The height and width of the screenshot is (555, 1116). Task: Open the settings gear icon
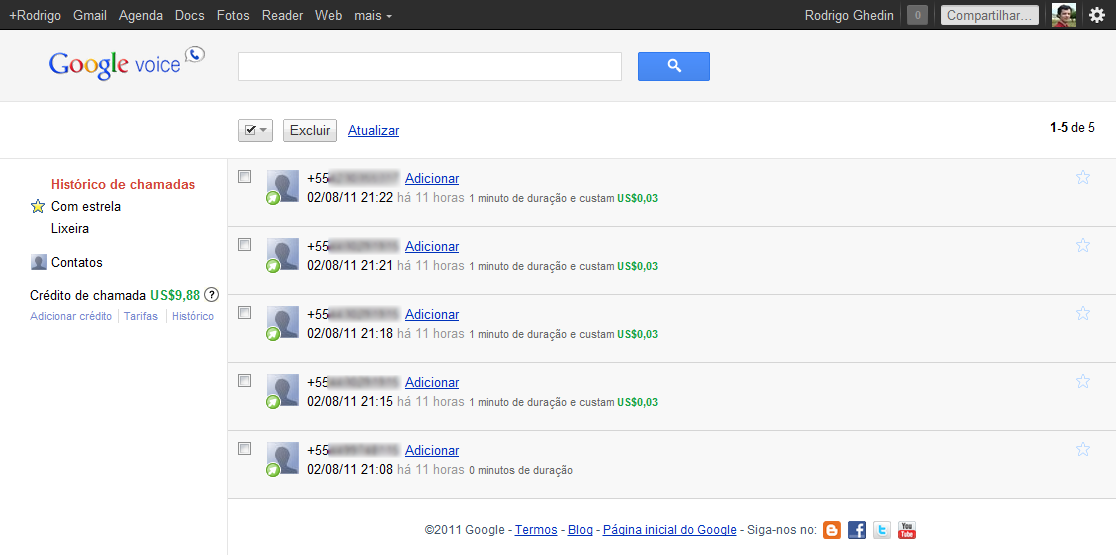(1097, 15)
